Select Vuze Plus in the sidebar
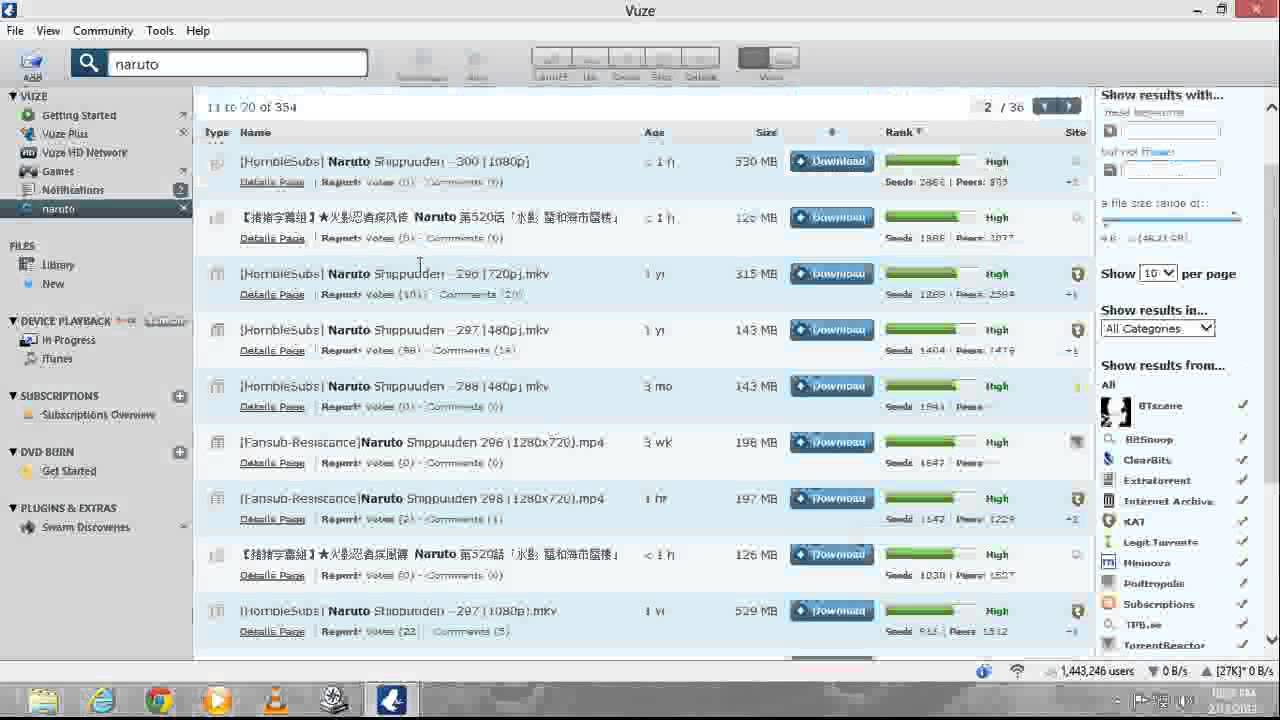This screenshot has width=1280, height=720. [65, 134]
